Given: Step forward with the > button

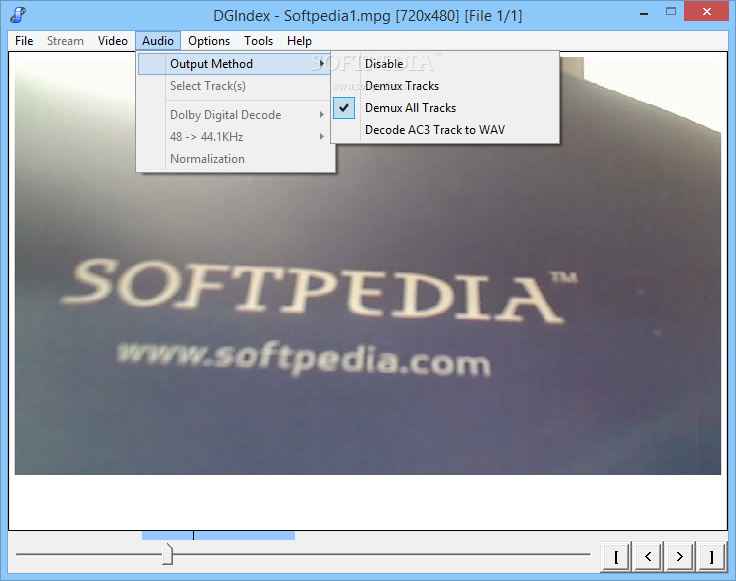Looking at the screenshot, I should pos(680,557).
